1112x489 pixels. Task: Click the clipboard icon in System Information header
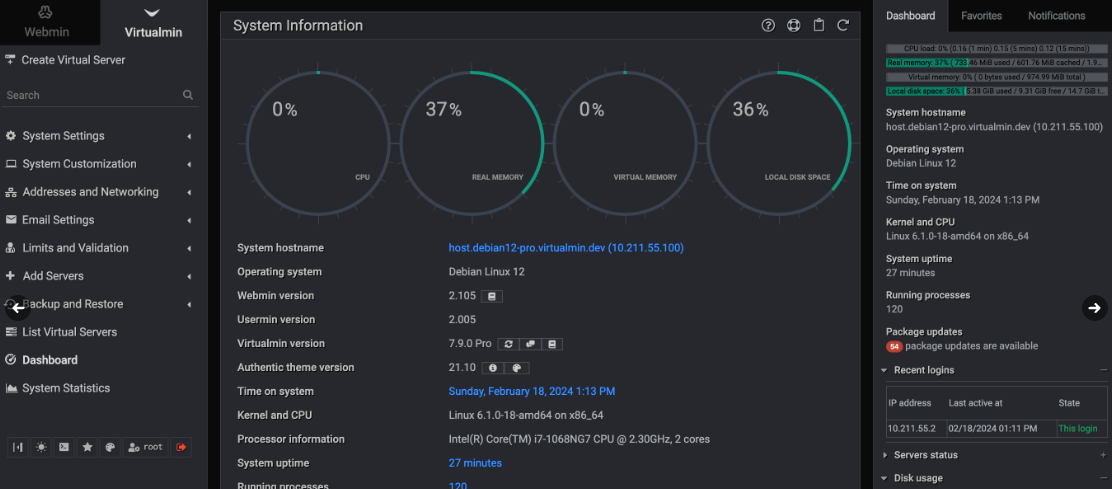tap(818, 26)
